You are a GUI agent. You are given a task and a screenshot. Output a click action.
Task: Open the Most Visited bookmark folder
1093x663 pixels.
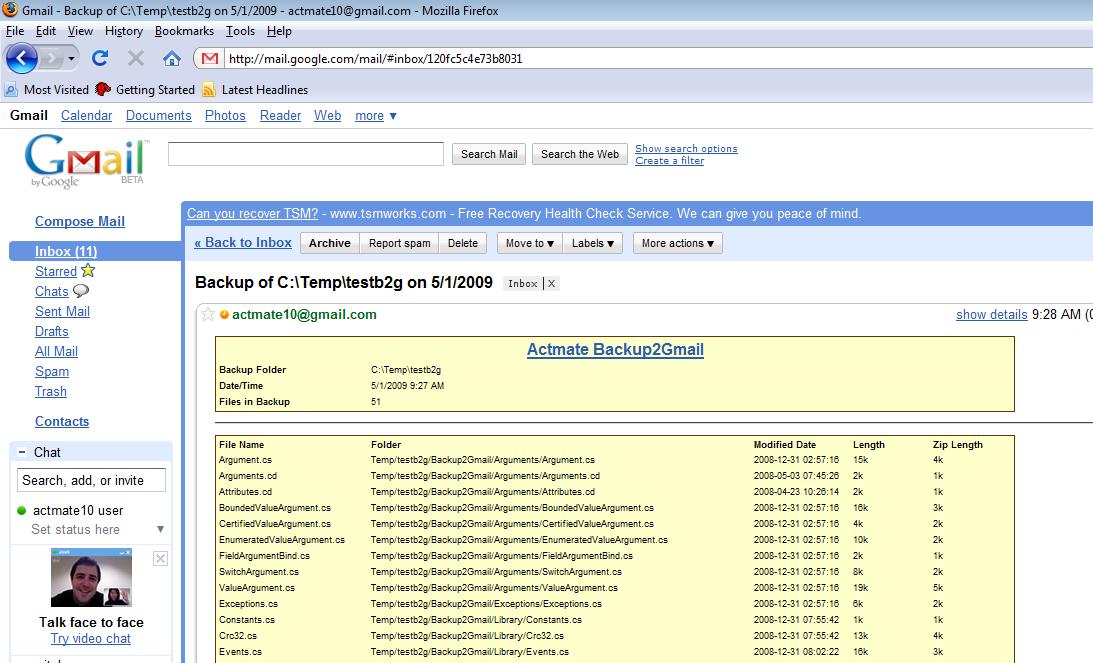click(x=47, y=89)
